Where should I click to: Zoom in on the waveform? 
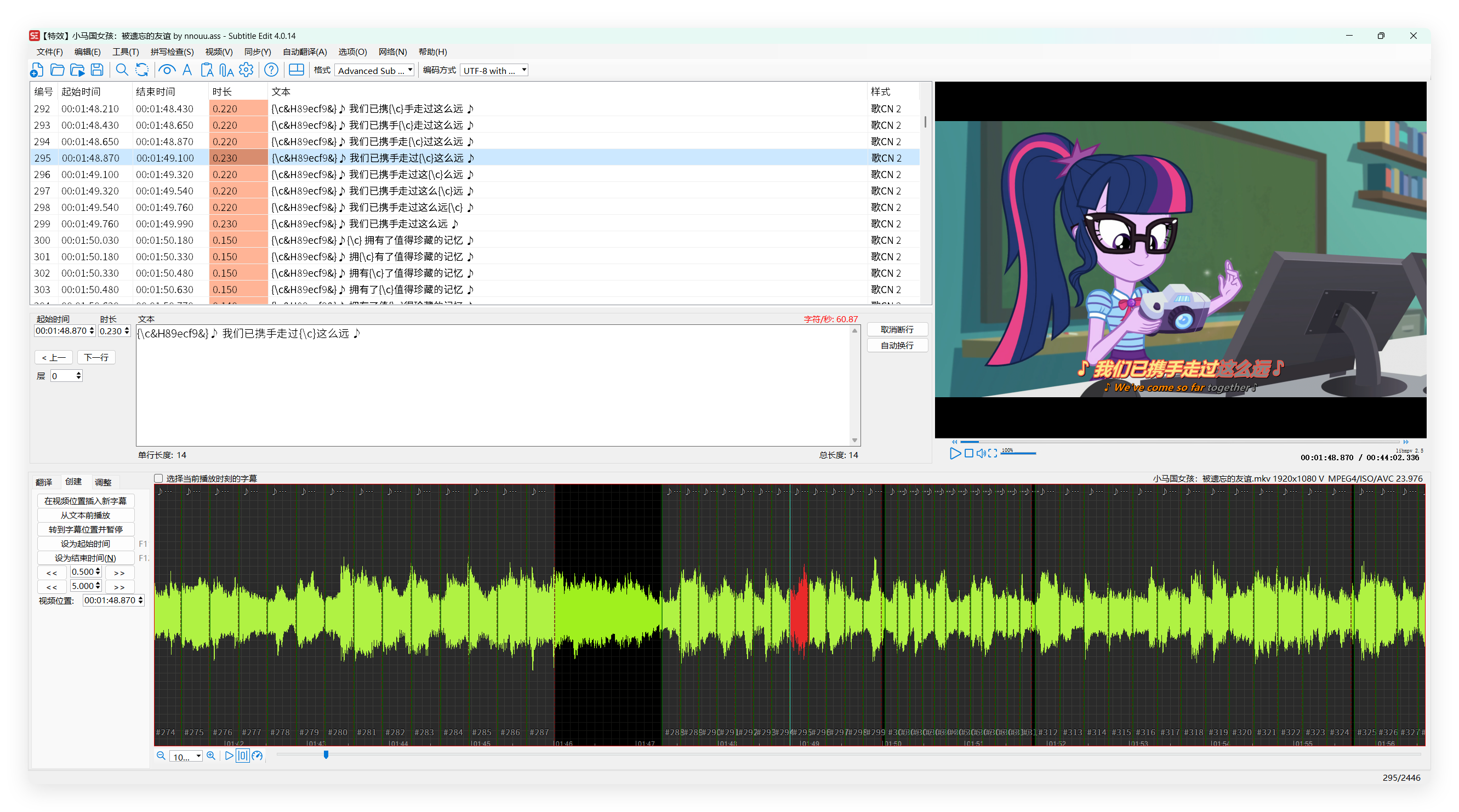tap(211, 756)
